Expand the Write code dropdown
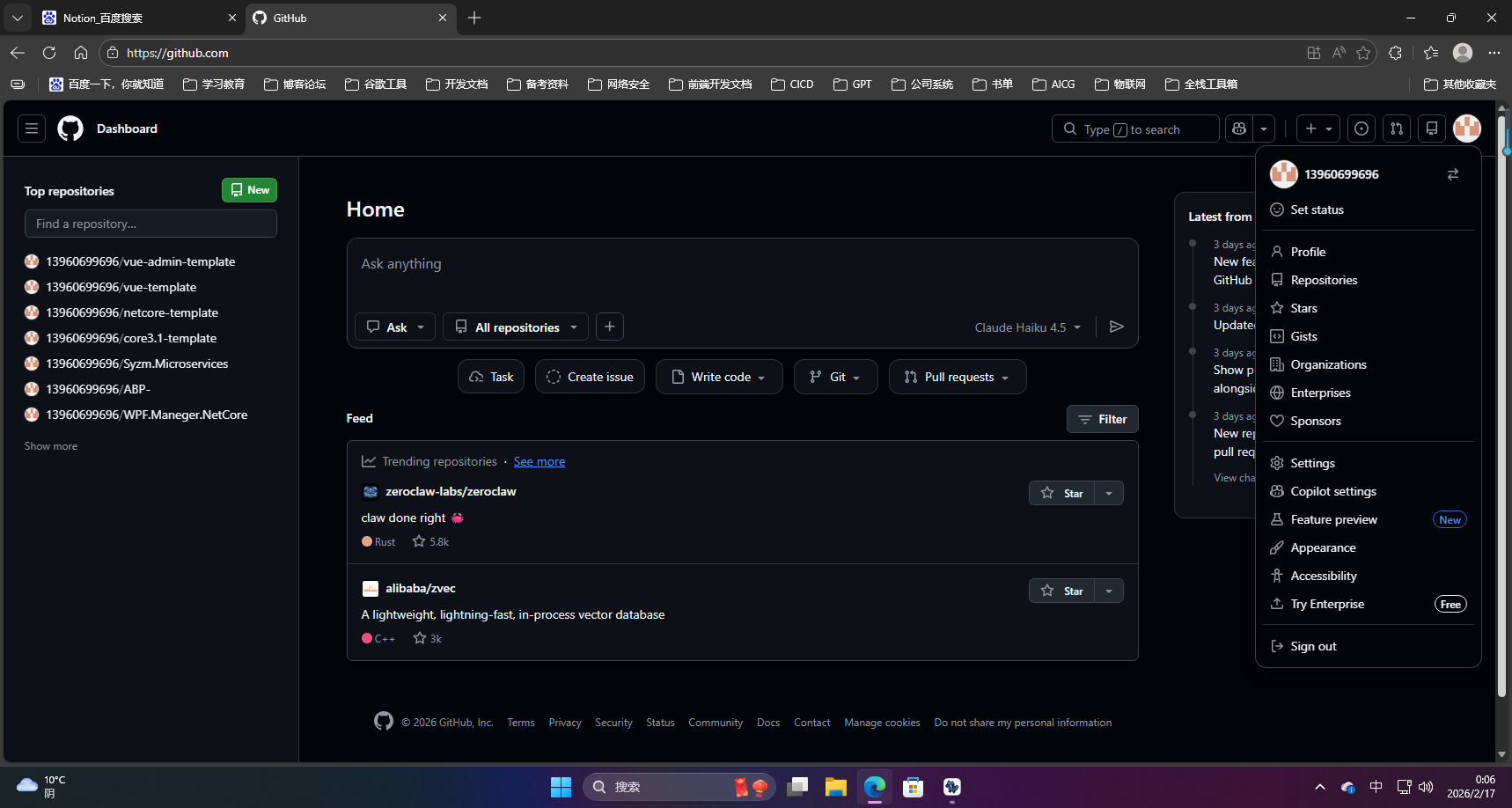This screenshot has width=1512, height=808. (x=719, y=377)
